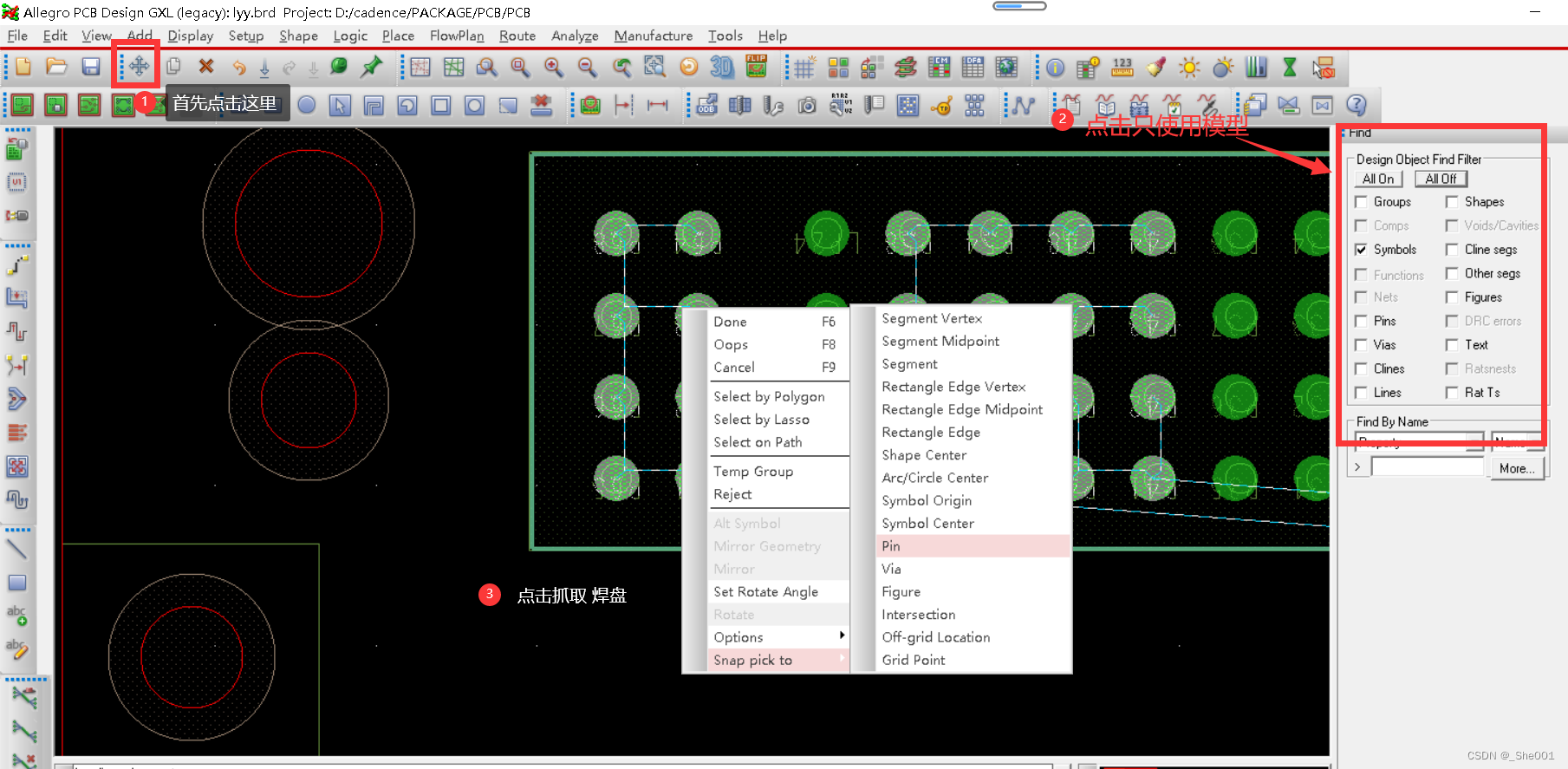This screenshot has height=769, width=1568.
Task: Click the Show Measure ruler icon
Action: (x=1122, y=67)
